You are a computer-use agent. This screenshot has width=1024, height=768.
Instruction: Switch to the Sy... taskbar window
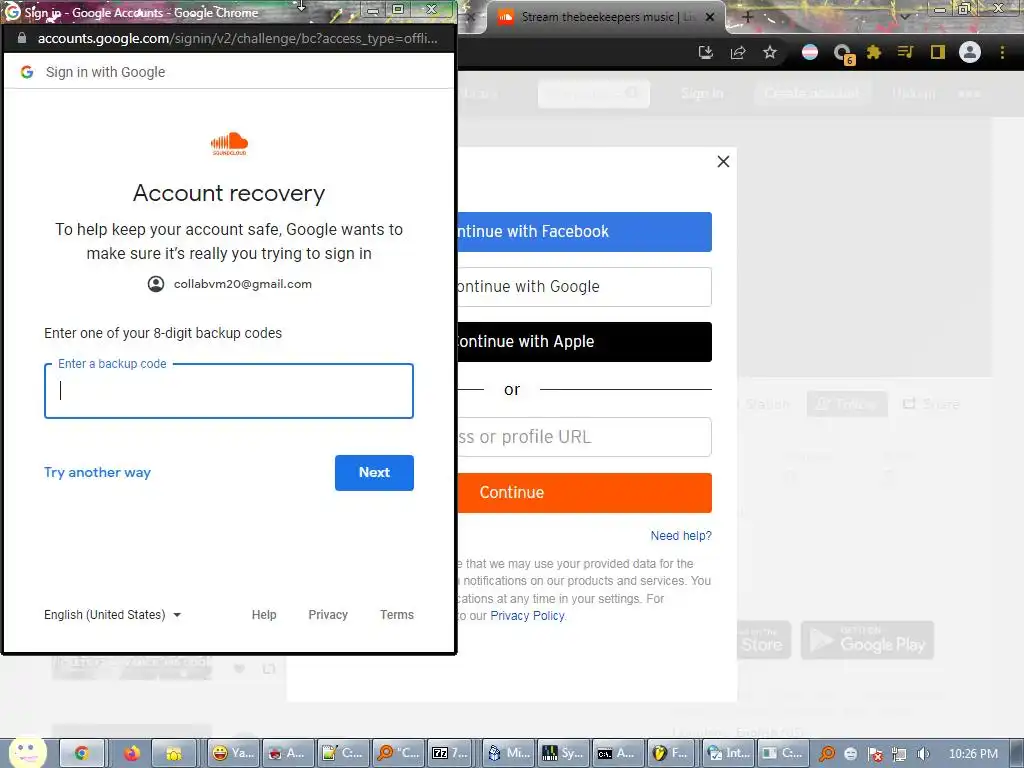[x=562, y=754]
